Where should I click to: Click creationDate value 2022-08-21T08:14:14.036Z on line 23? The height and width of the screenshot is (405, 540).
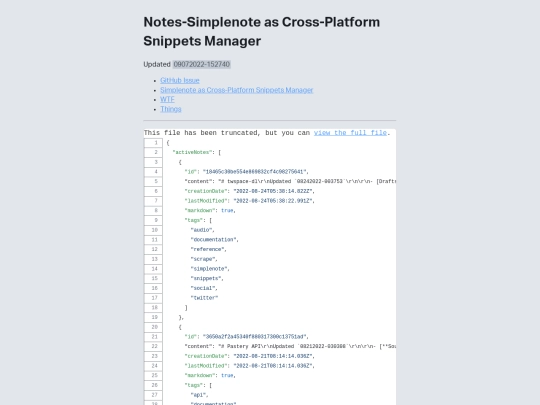tap(273, 356)
